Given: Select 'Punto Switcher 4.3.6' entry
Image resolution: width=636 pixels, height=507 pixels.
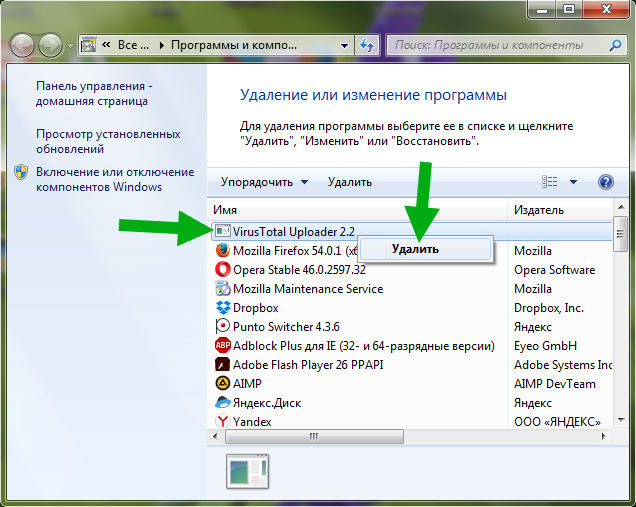Looking at the screenshot, I should tap(286, 327).
